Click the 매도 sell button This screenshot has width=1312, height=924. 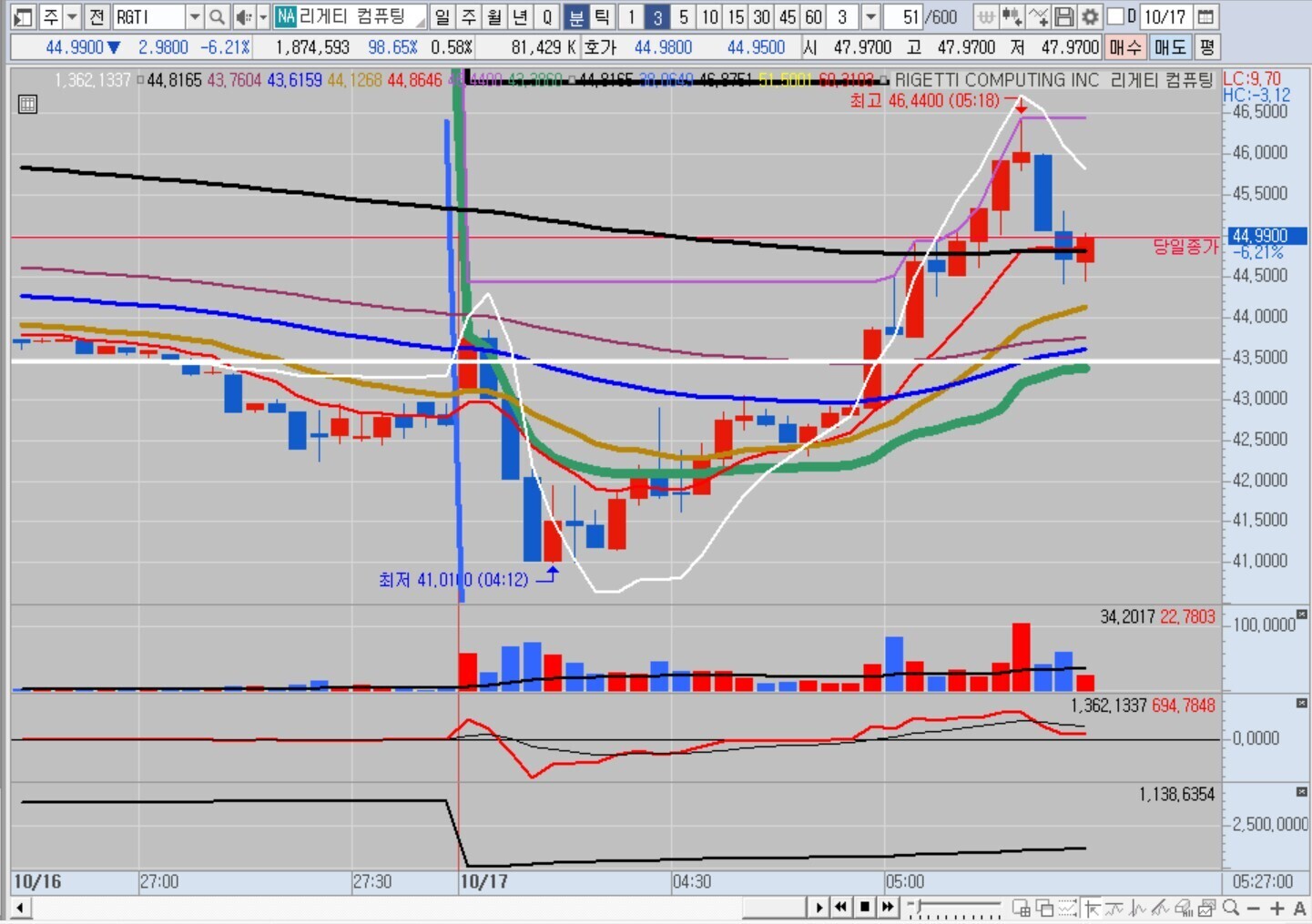[x=1170, y=46]
